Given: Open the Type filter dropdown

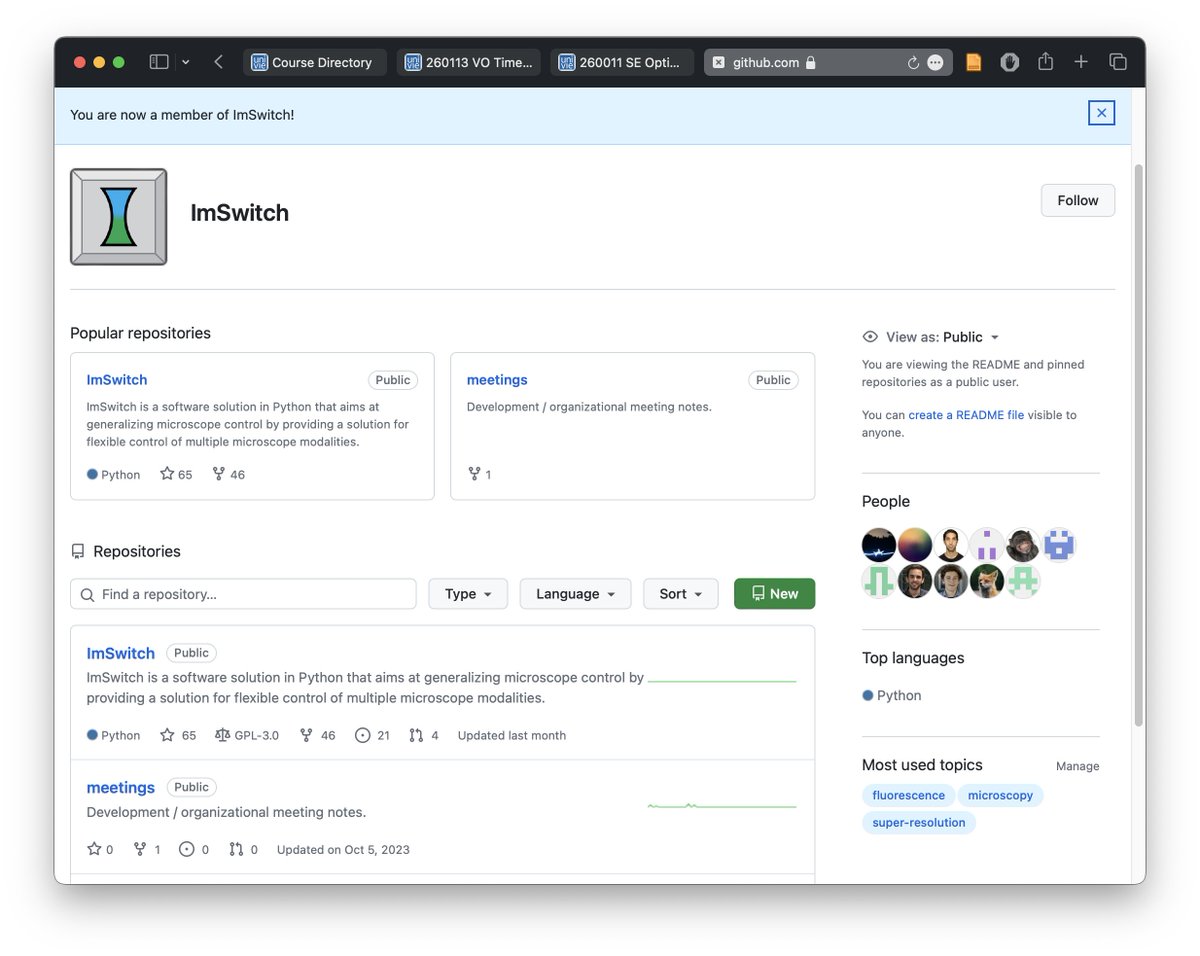Looking at the screenshot, I should 468,593.
